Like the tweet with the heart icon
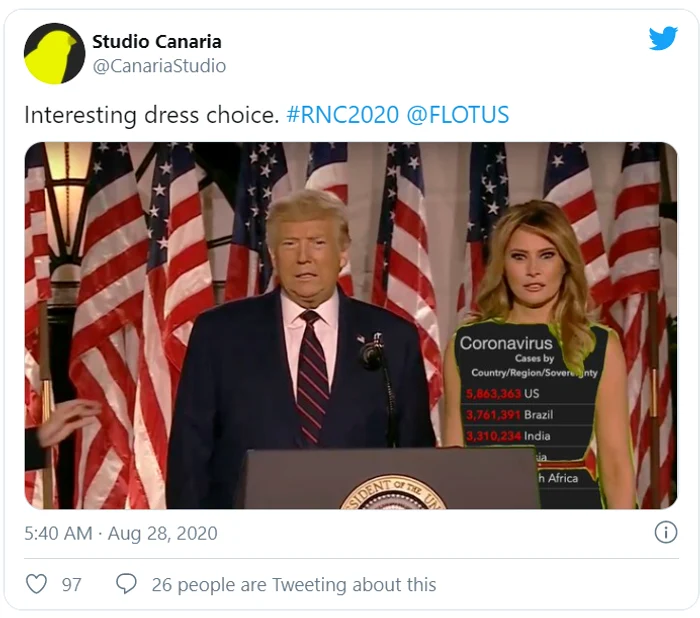The width and height of the screenshot is (700, 618). point(37,584)
